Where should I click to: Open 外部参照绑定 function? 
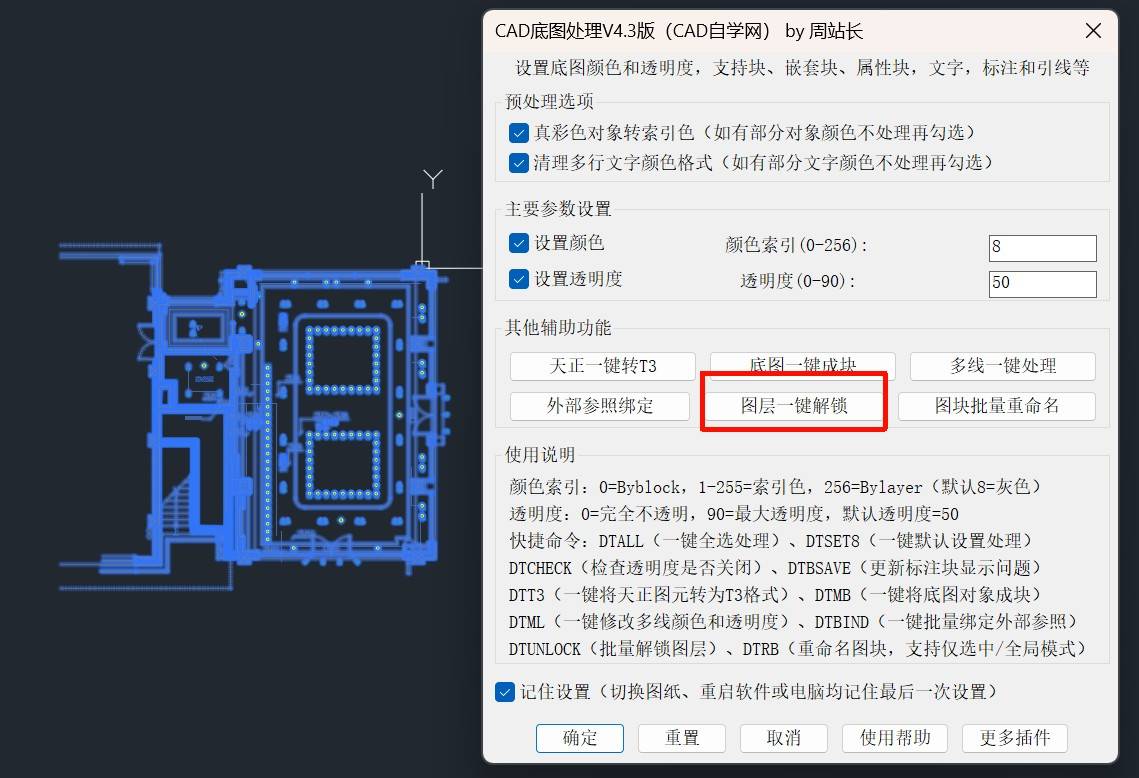click(600, 405)
